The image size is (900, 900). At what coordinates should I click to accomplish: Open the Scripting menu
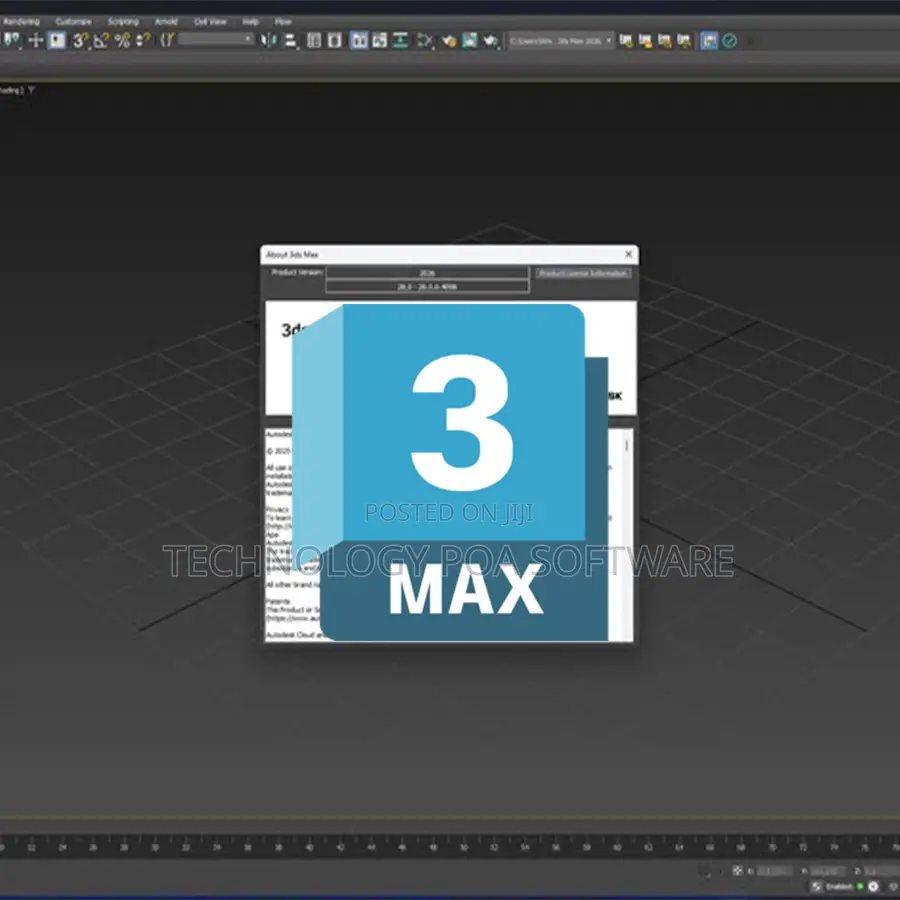point(123,22)
